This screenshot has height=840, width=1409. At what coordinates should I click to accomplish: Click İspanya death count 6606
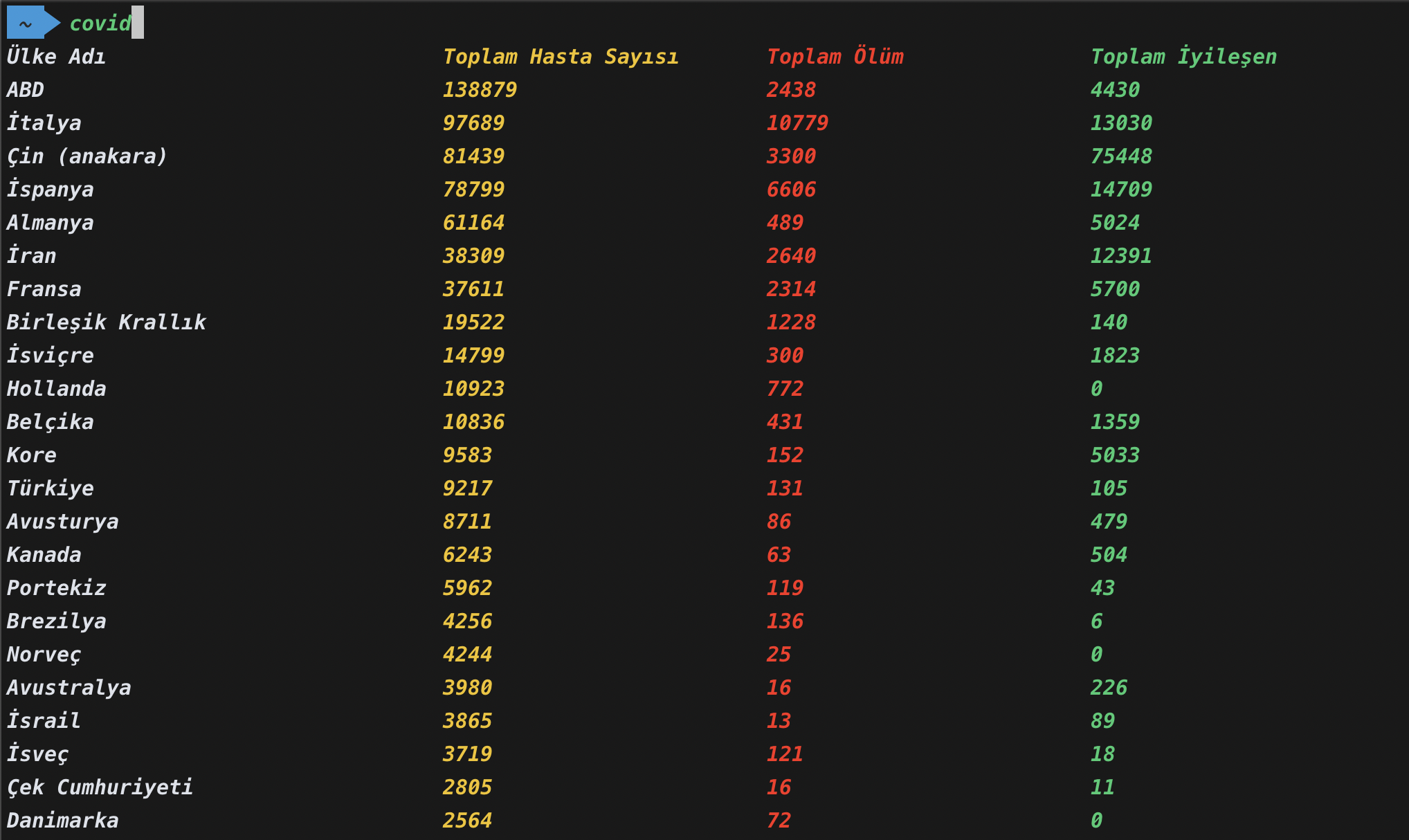click(x=791, y=190)
